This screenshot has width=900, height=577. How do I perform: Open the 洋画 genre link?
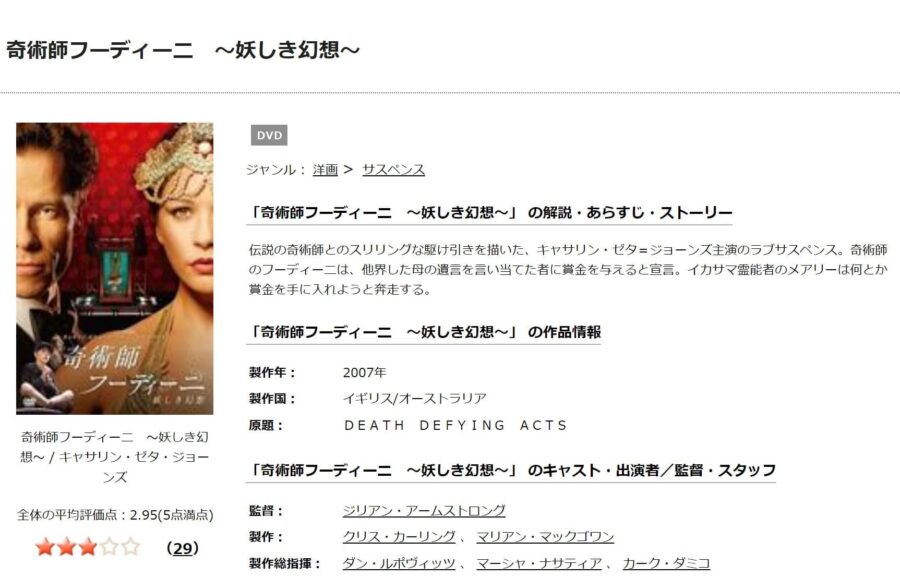tap(325, 170)
